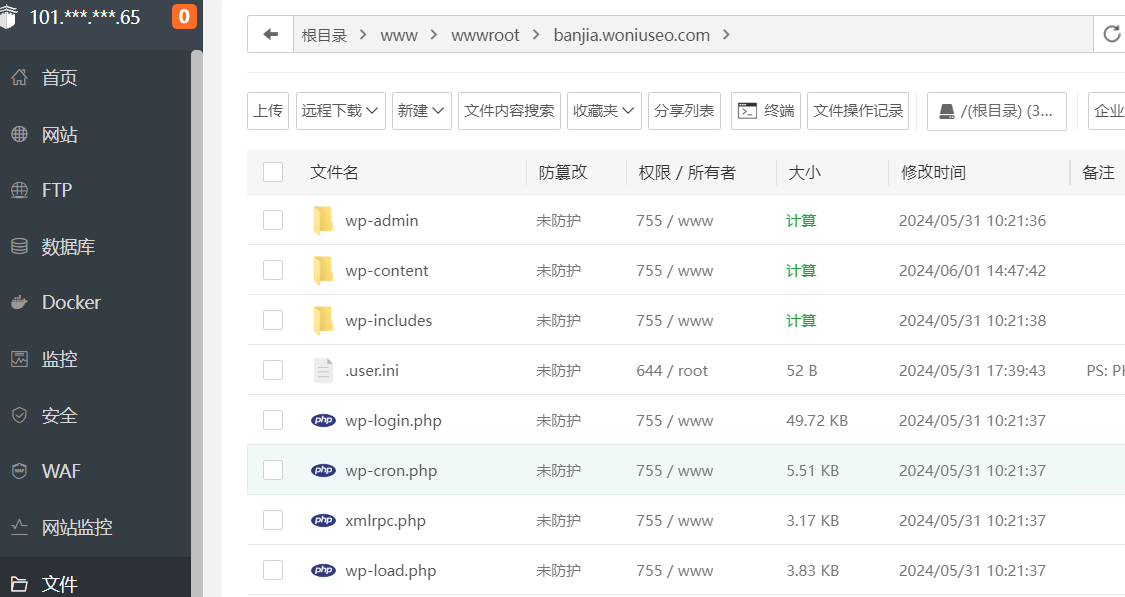Image resolution: width=1125 pixels, height=597 pixels.
Task: Click 计算 size link for wp-includes
Action: point(801,320)
